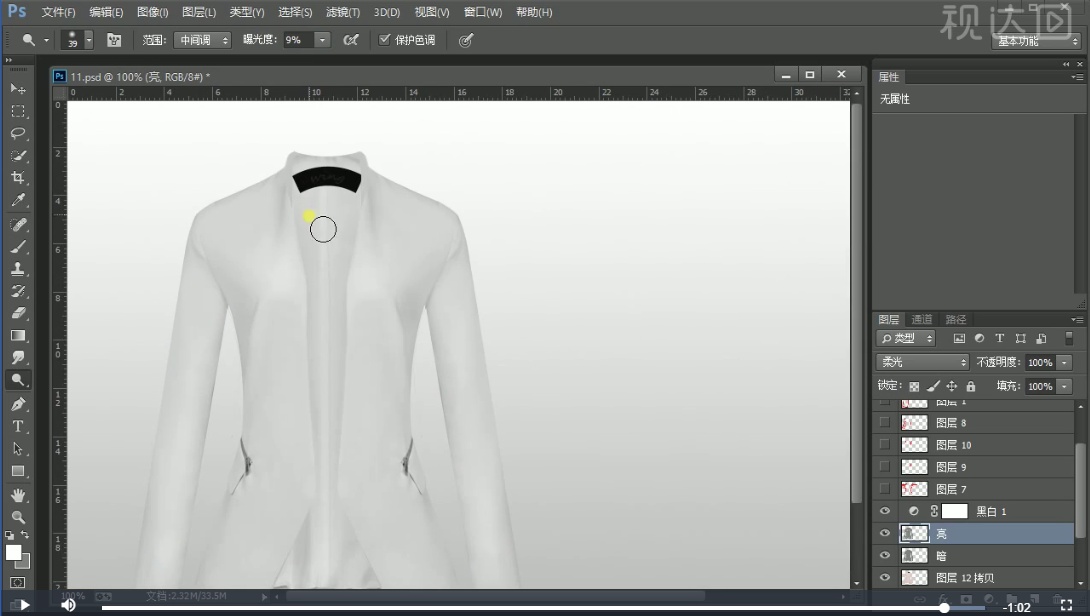Switch to the 通道 tab

[922, 319]
